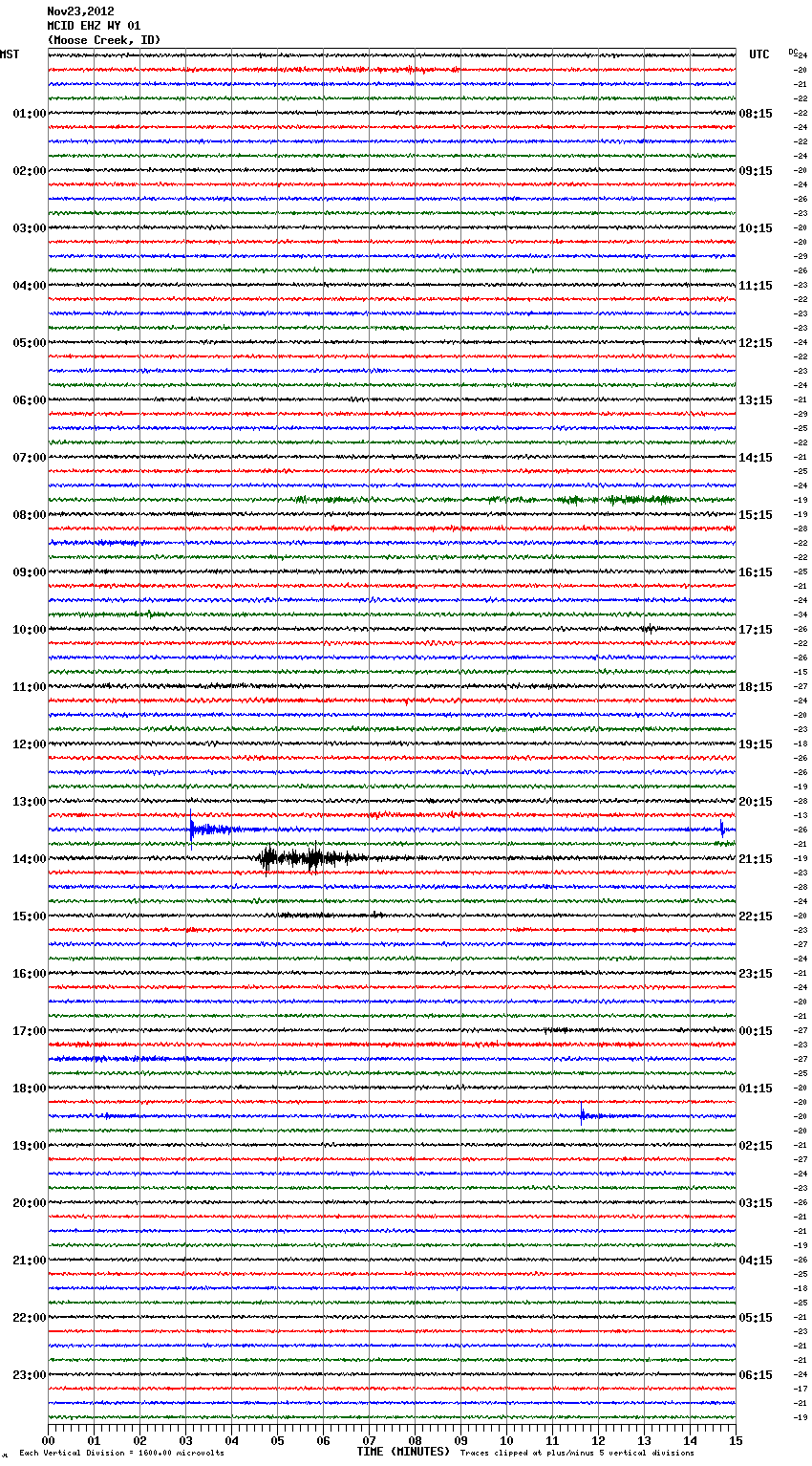Select the 18:15 UTC time label
Image resolution: width=812 pixels, height=1466 pixels.
tap(756, 687)
